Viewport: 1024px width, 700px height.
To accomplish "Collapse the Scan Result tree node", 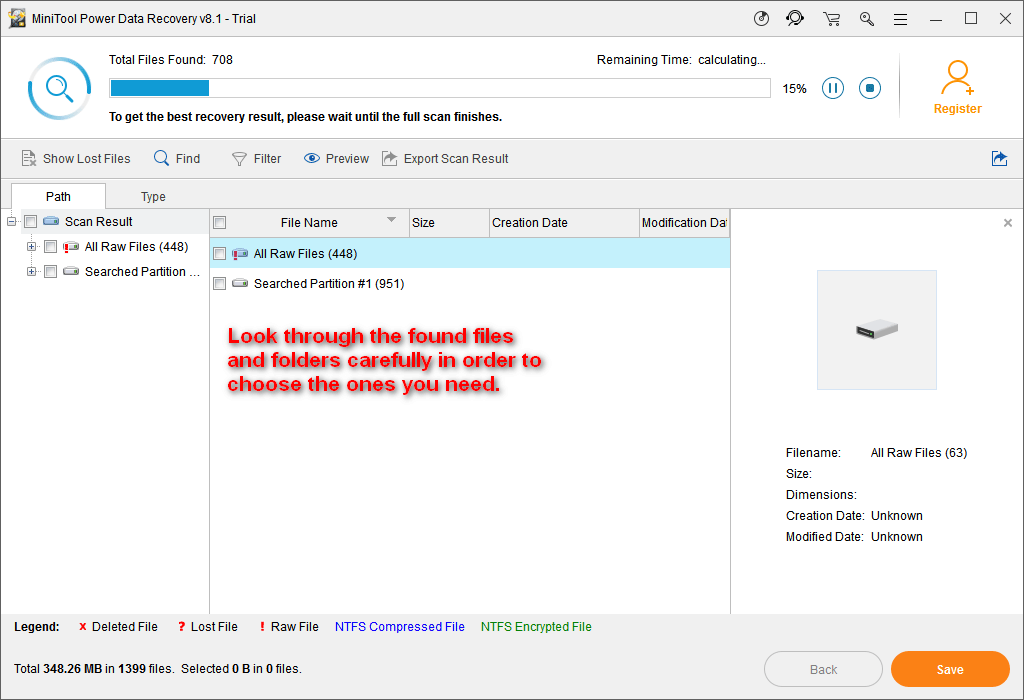I will pos(11,222).
